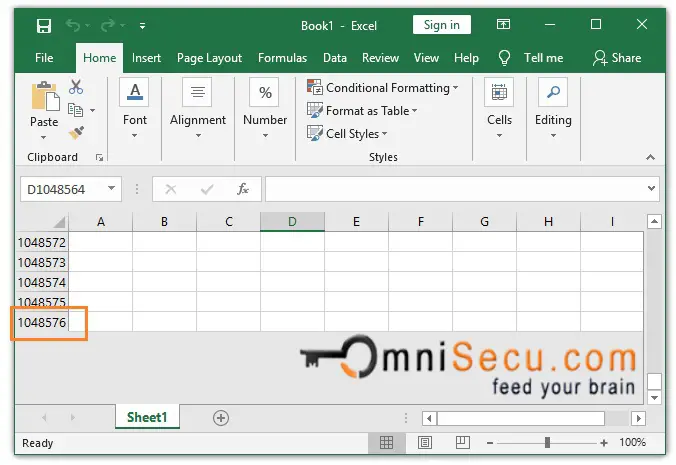Viewport: 676px width, 465px height.
Task: Open Format as Table menu
Action: (x=362, y=110)
